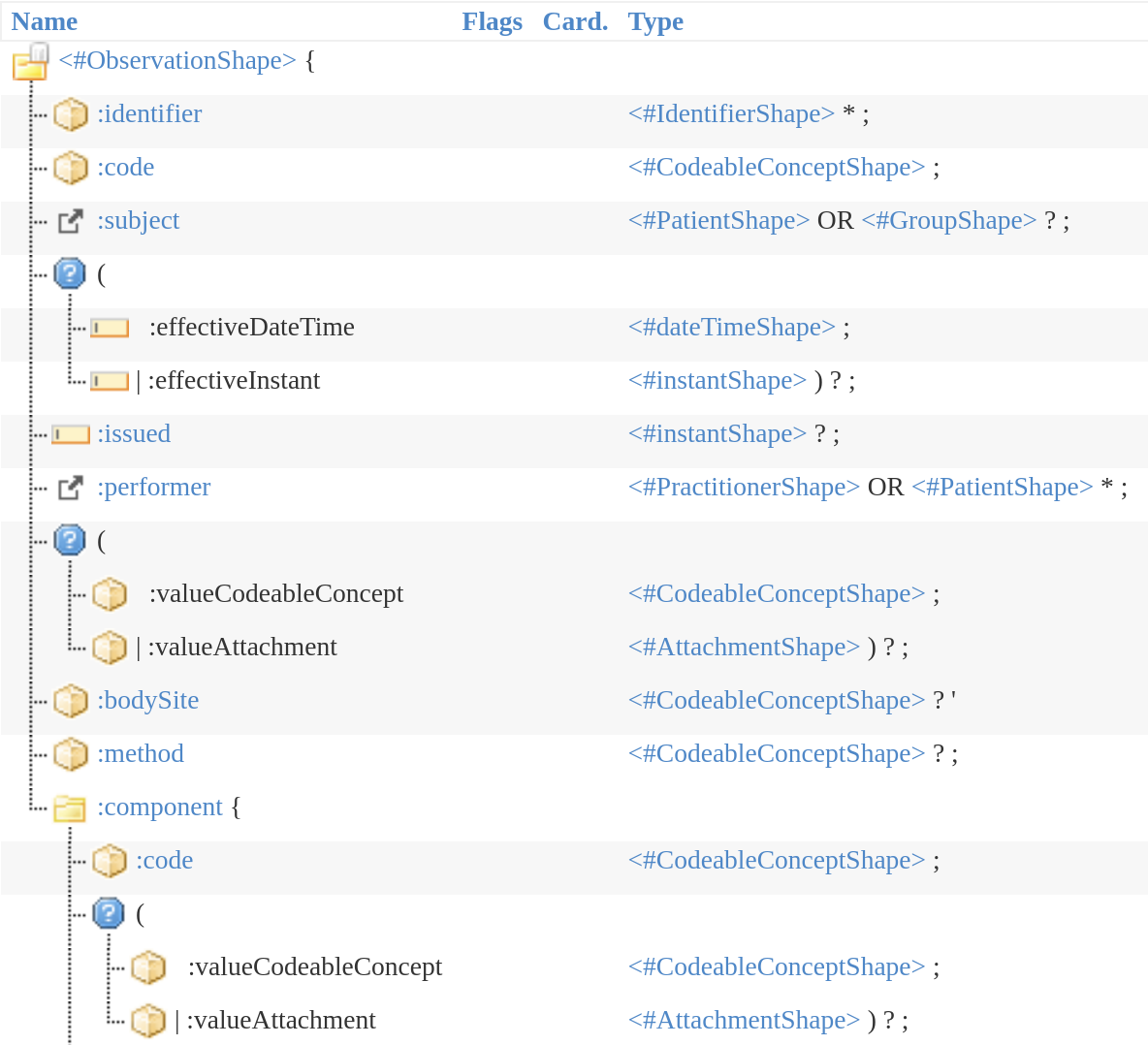Open the <#PatientShape> link in :subject row
The height and width of the screenshot is (1045, 1148).
click(x=718, y=221)
